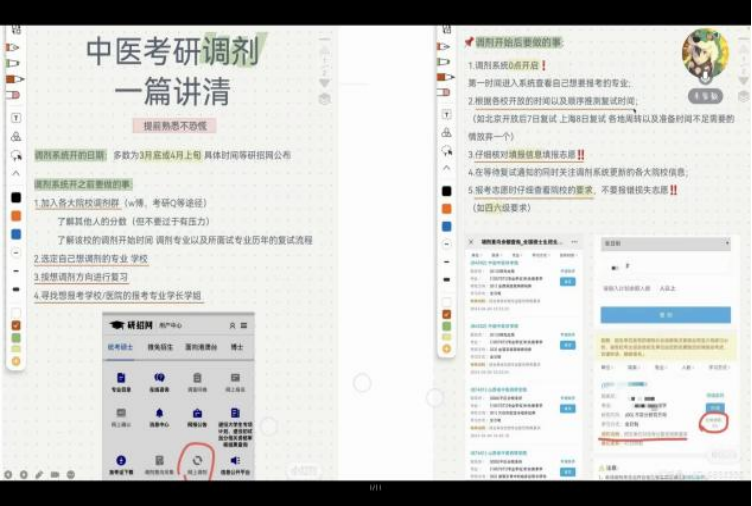
Task: Choose black color in left toolbar
Action: click(x=15, y=197)
